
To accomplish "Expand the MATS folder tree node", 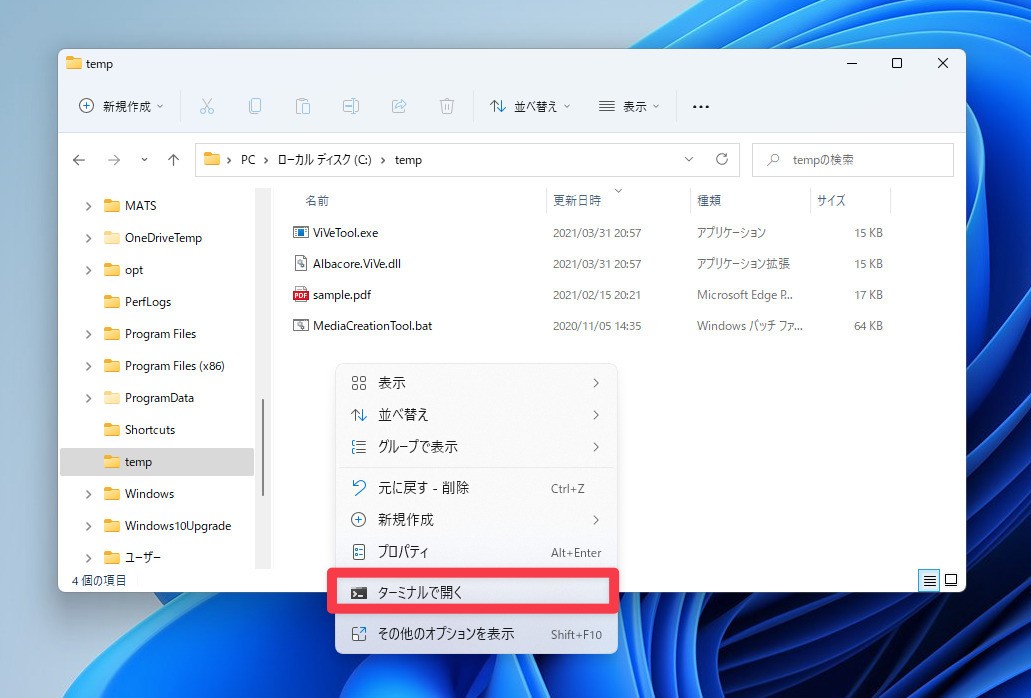I will [x=88, y=206].
